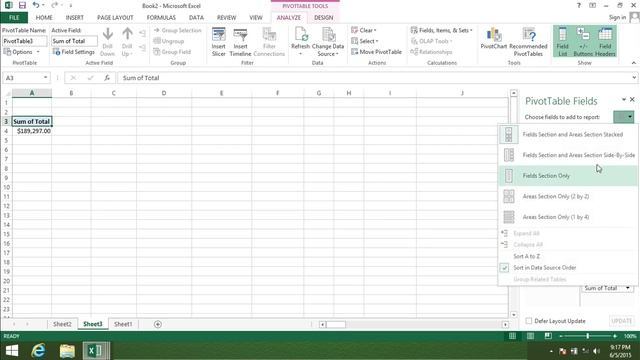This screenshot has width=640, height=360.
Task: Switch to the HOME tab
Action: pyautogui.click(x=44, y=18)
